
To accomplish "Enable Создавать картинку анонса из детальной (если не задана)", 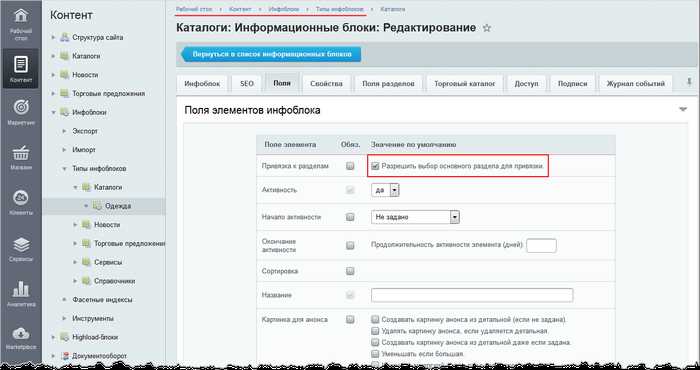I will 375,320.
